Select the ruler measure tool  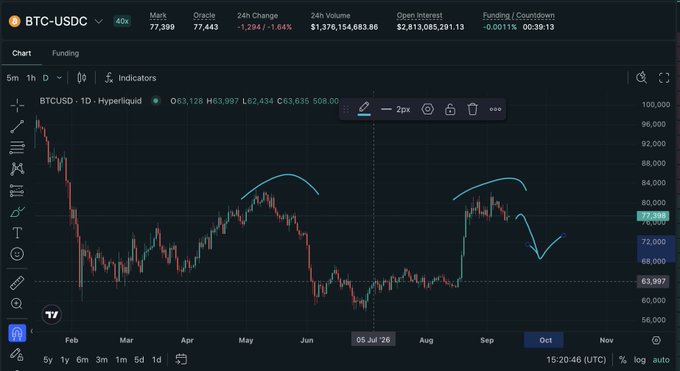[17, 283]
